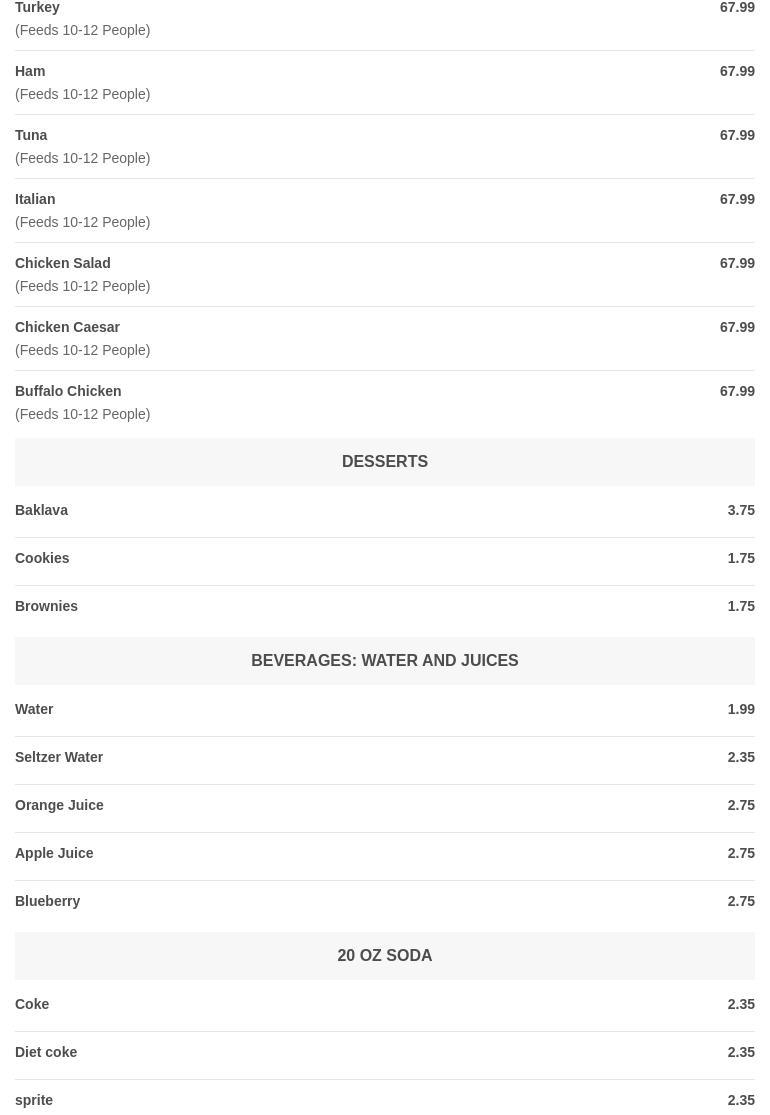The image size is (770, 1115).
Task: Pick the Orange Juice item
Action: [59, 805]
